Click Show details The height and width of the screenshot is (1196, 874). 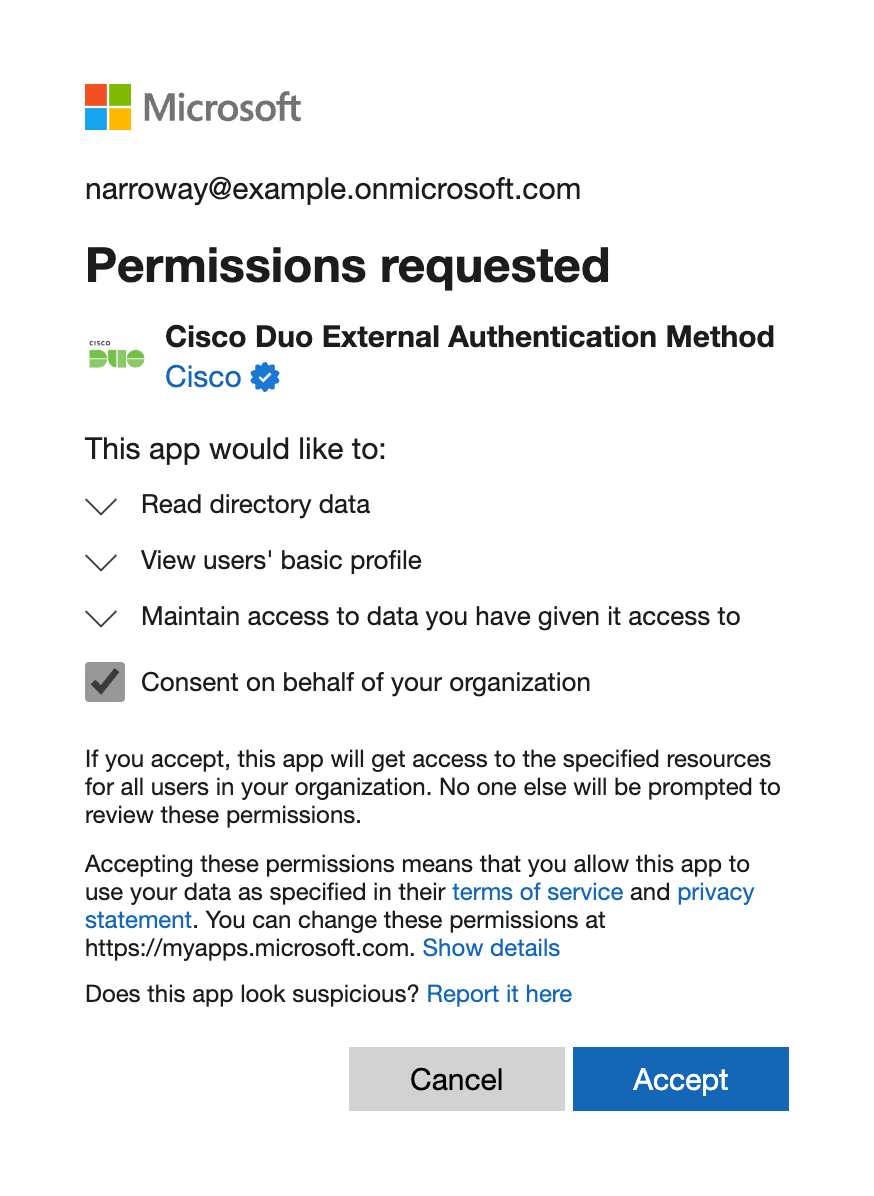pyautogui.click(x=491, y=948)
